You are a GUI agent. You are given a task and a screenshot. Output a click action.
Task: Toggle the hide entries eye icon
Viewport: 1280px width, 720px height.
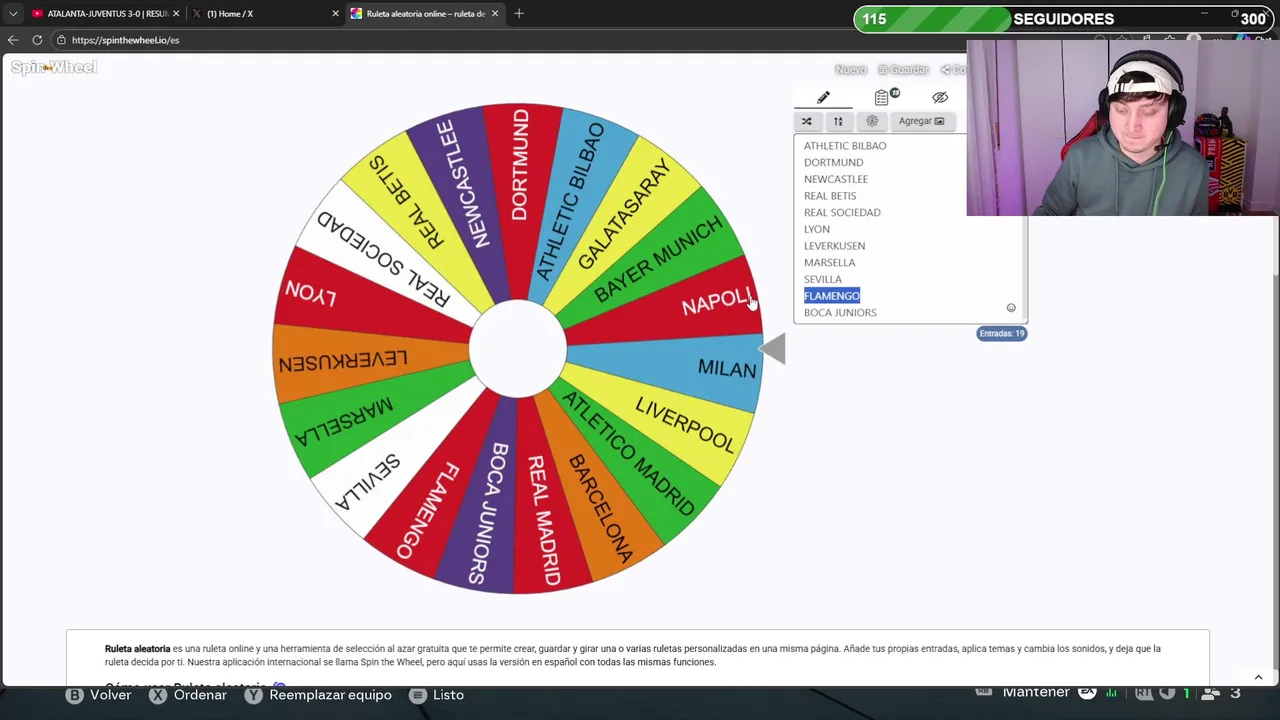coord(940,97)
